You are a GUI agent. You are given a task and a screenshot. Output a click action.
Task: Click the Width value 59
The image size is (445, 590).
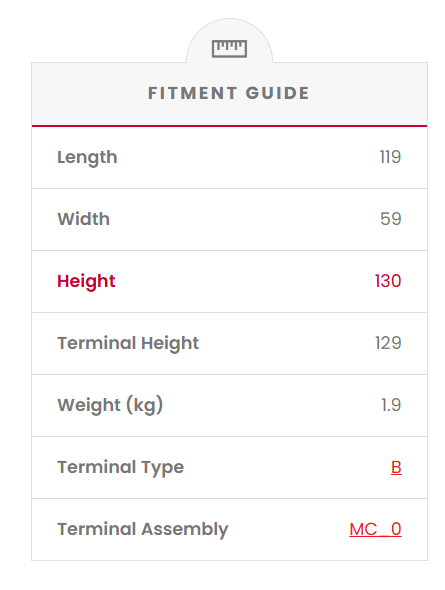tap(390, 219)
